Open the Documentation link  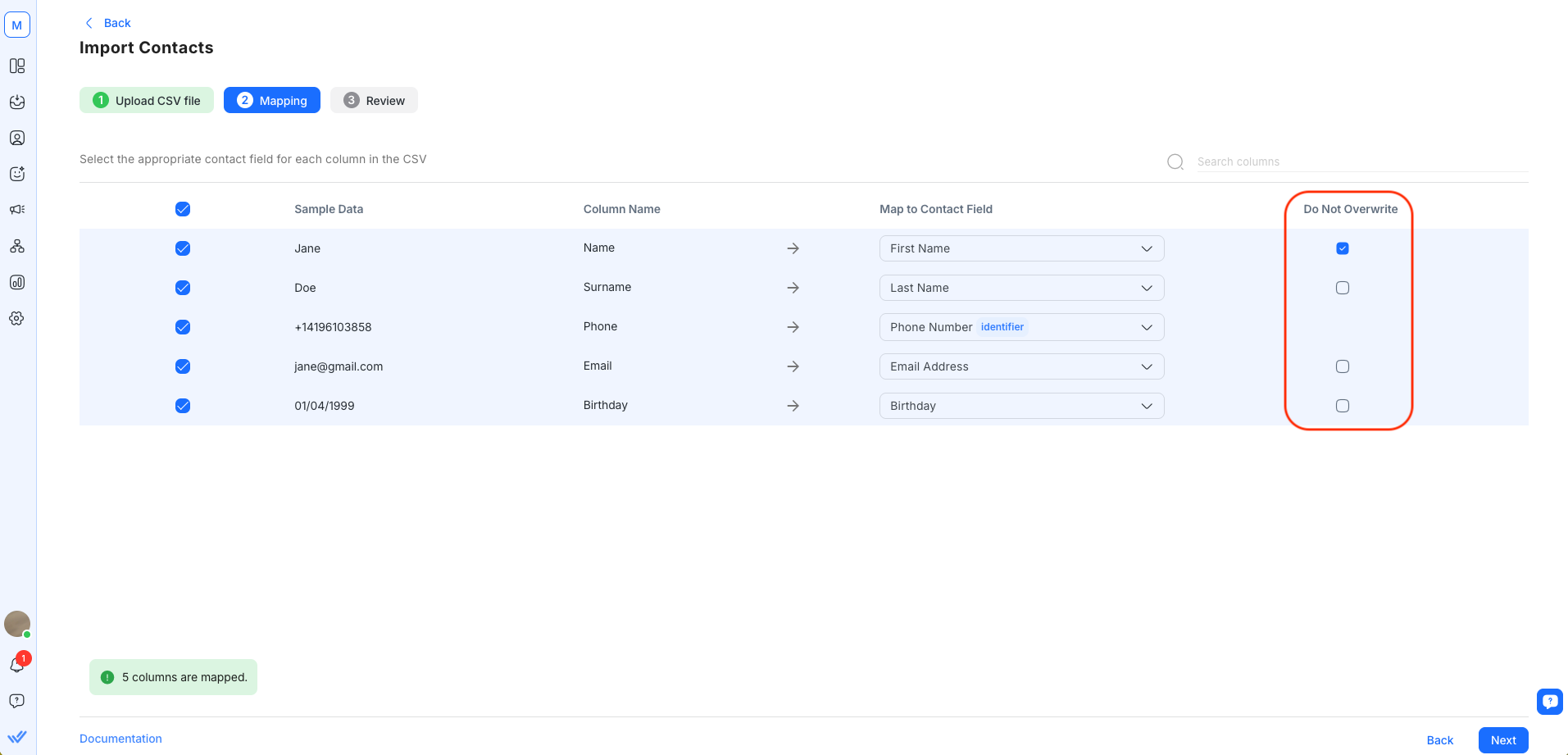point(120,739)
